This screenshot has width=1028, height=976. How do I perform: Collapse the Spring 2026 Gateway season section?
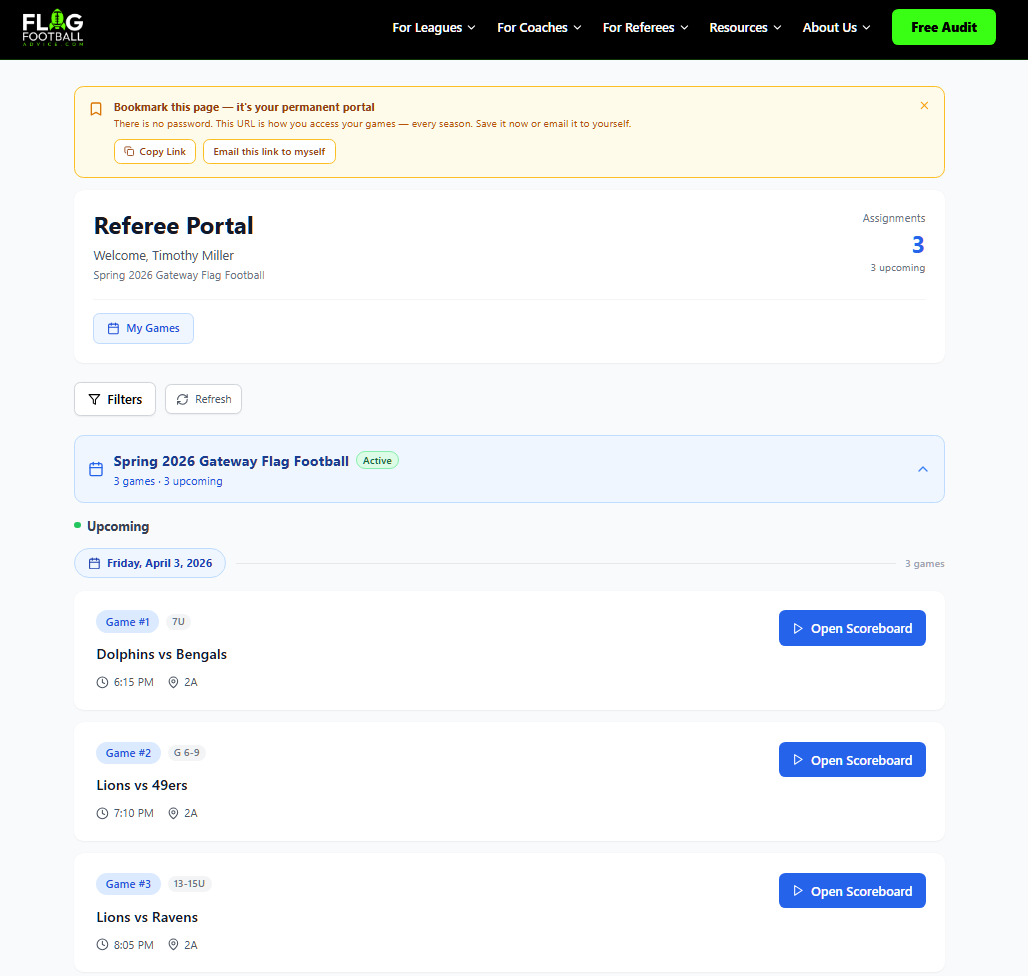pos(922,469)
